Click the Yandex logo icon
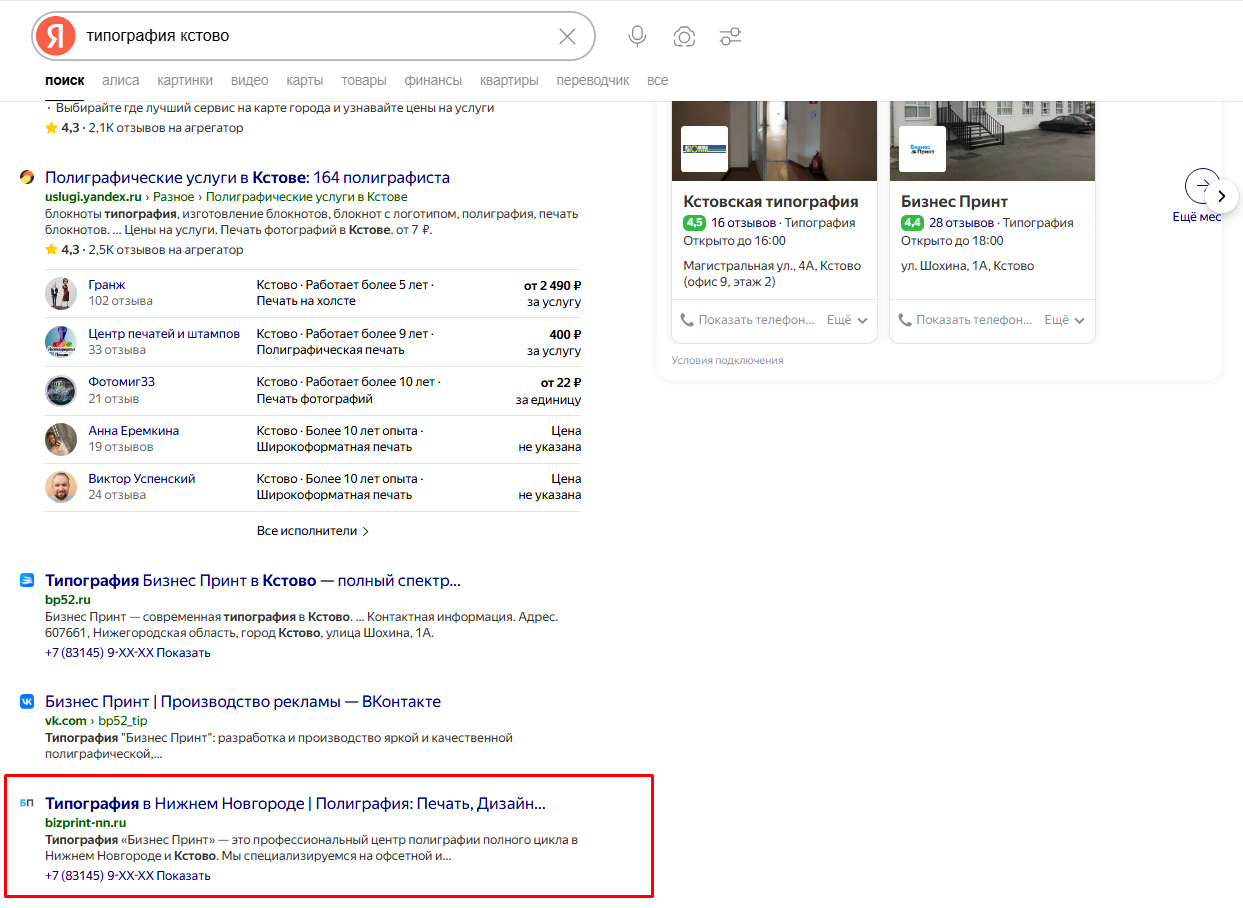The height and width of the screenshot is (908, 1243). click(x=56, y=36)
